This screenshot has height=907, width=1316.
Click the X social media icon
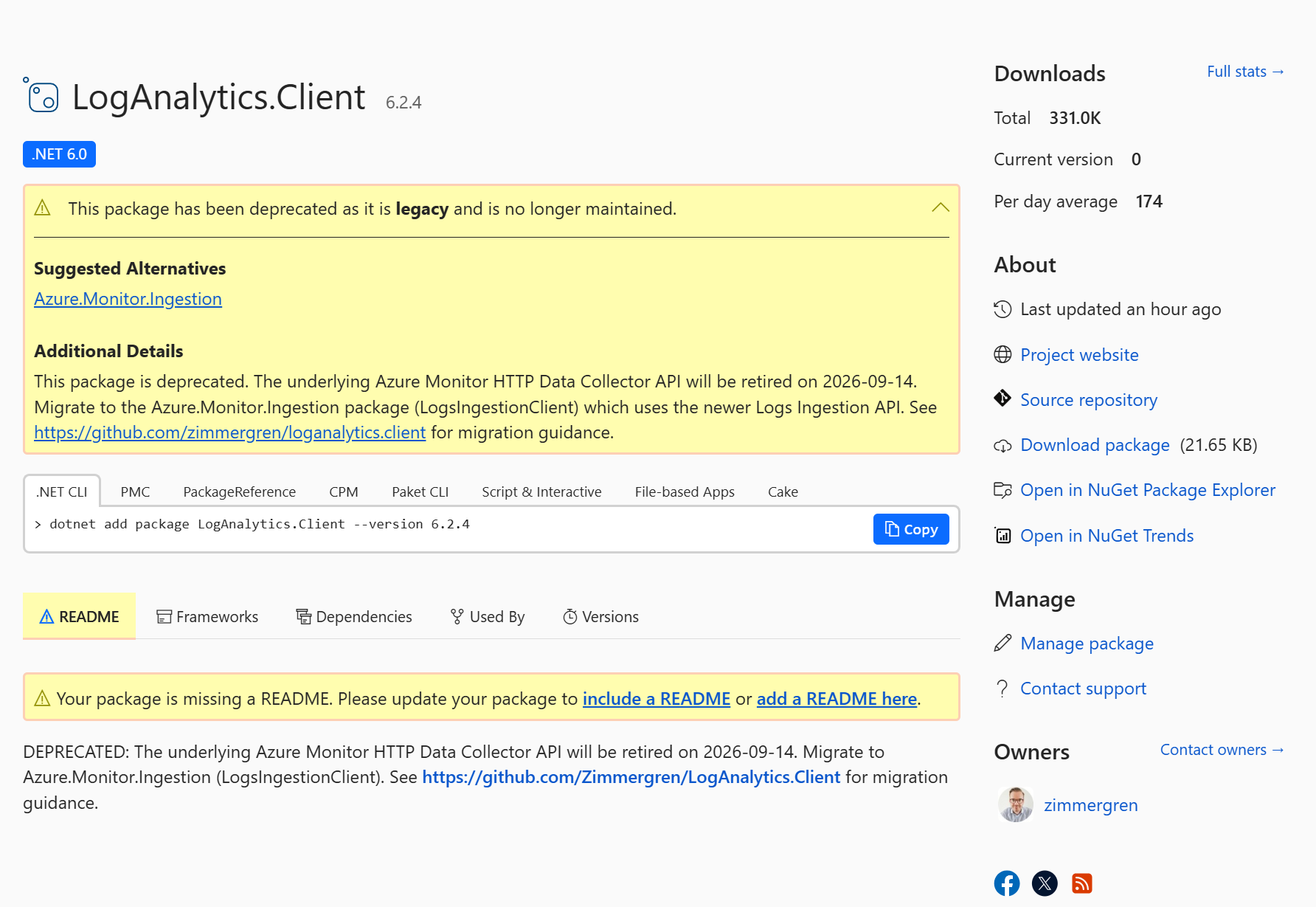pos(1045,883)
